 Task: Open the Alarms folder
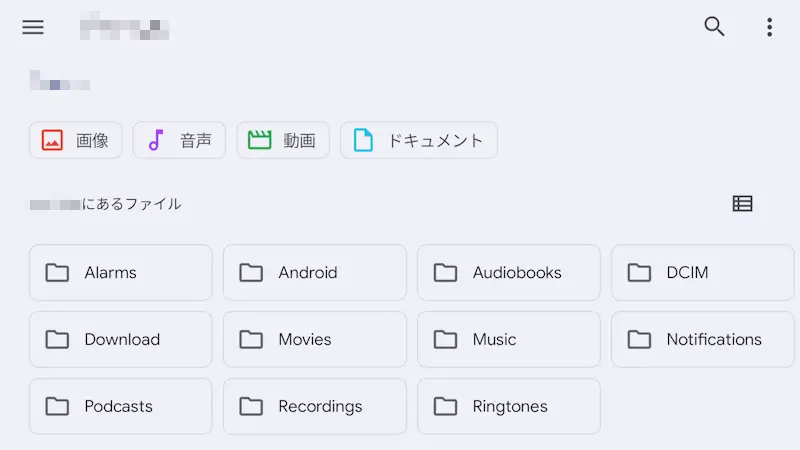121,272
